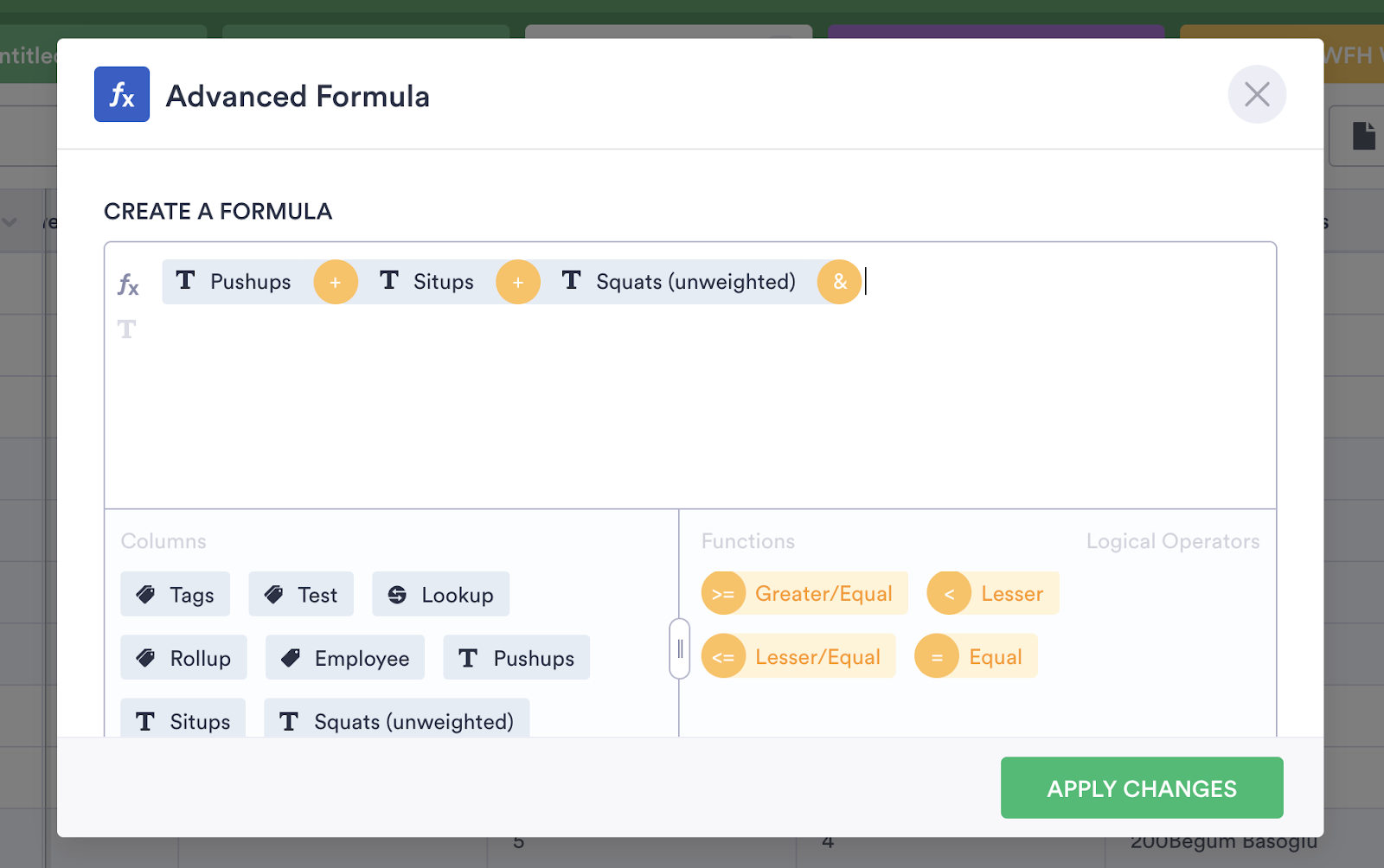This screenshot has height=868, width=1384.
Task: Click the first plus operator after Pushups
Action: point(336,282)
